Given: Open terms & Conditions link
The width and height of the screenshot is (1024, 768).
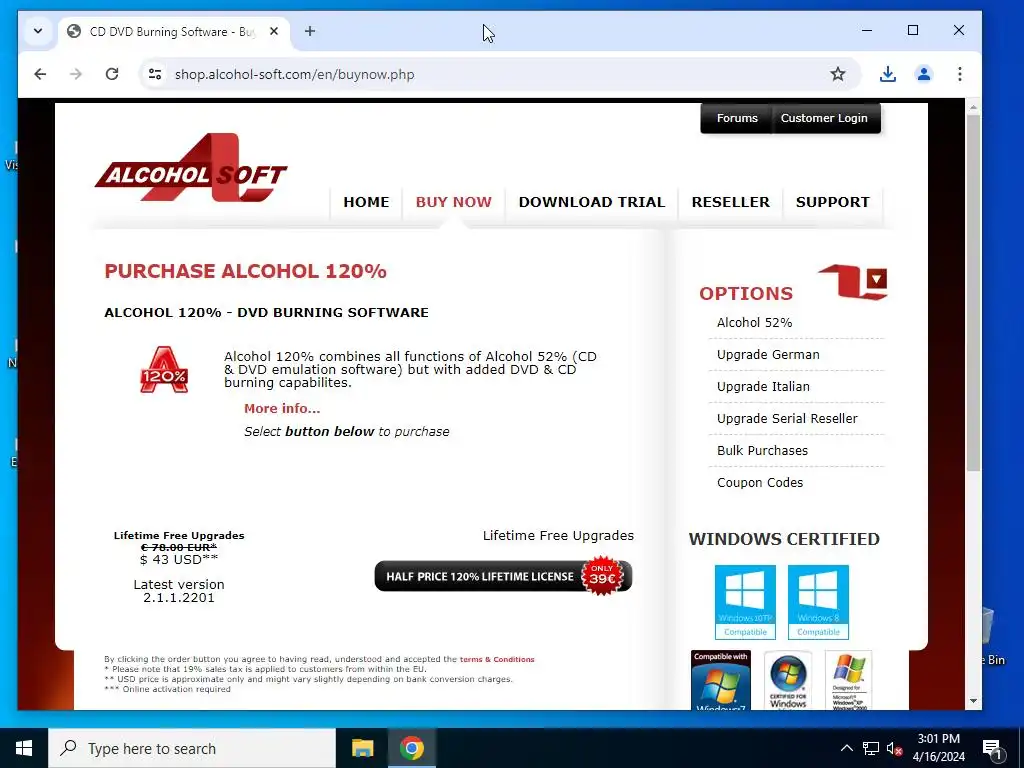Looking at the screenshot, I should pyautogui.click(x=497, y=659).
